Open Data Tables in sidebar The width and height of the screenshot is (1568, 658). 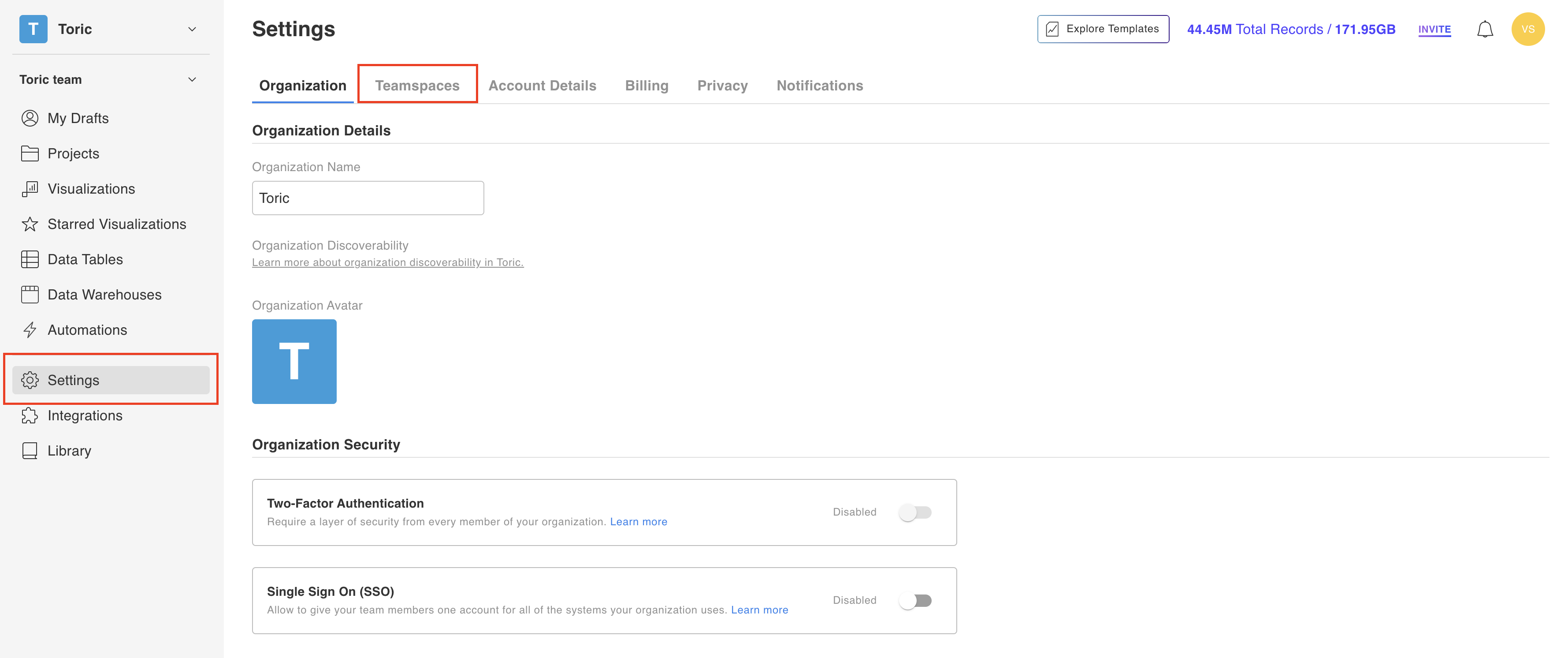[x=85, y=260]
